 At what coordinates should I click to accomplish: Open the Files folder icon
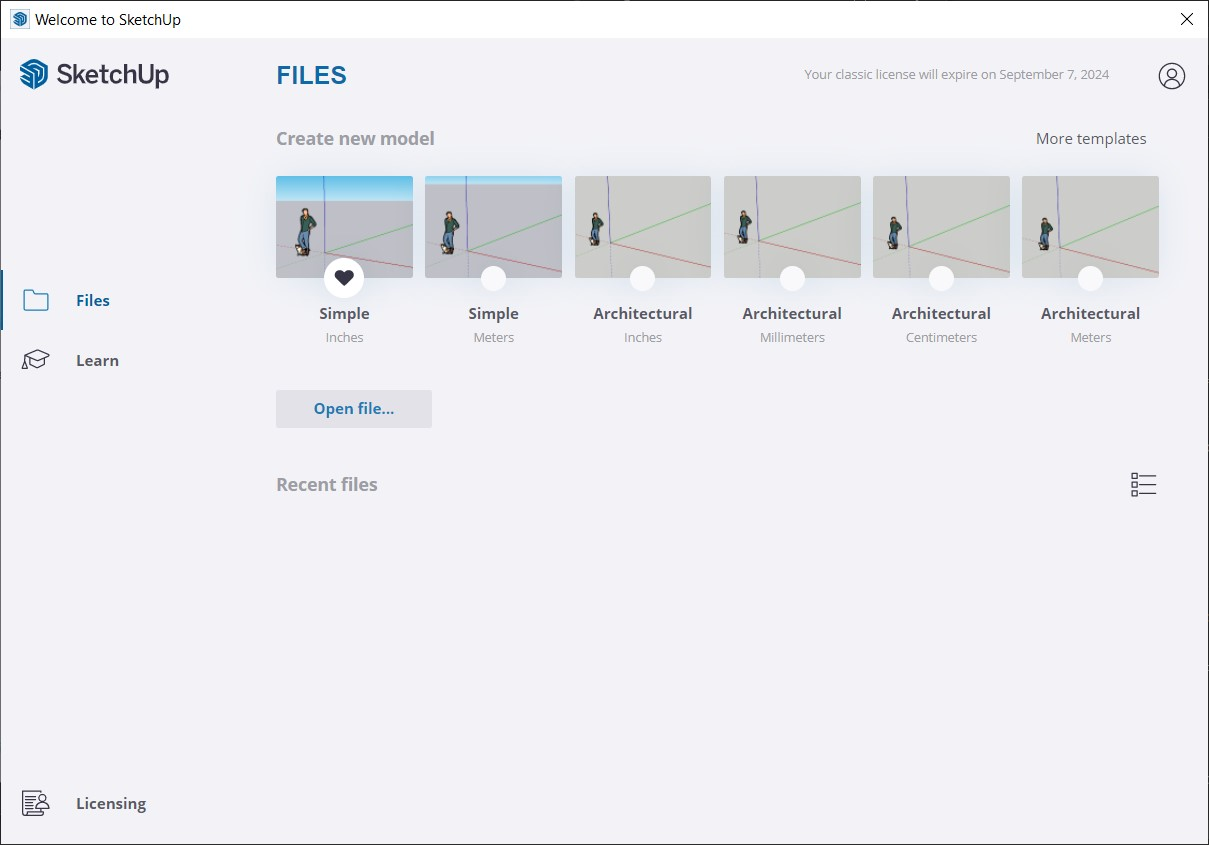pos(36,300)
